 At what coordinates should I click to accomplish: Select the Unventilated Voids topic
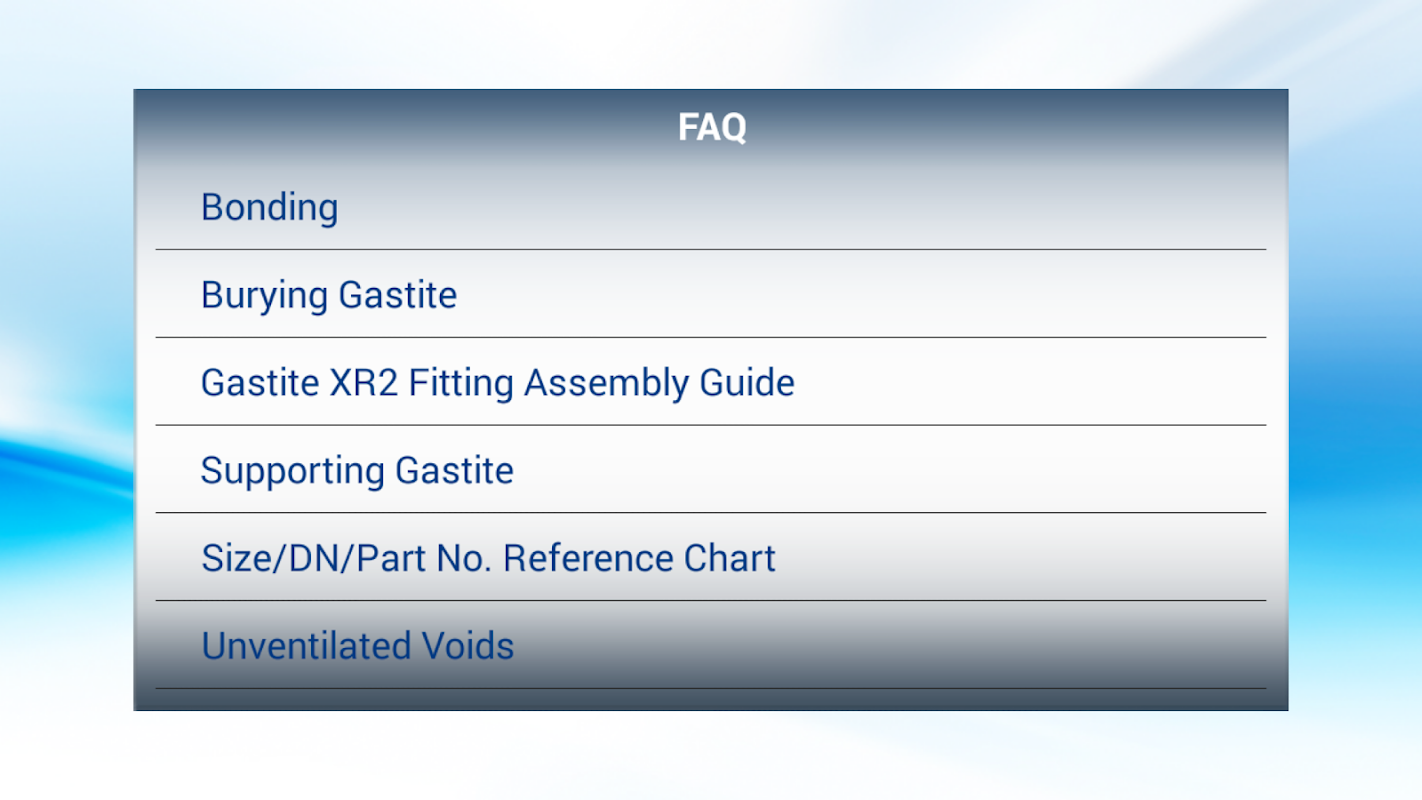(357, 646)
